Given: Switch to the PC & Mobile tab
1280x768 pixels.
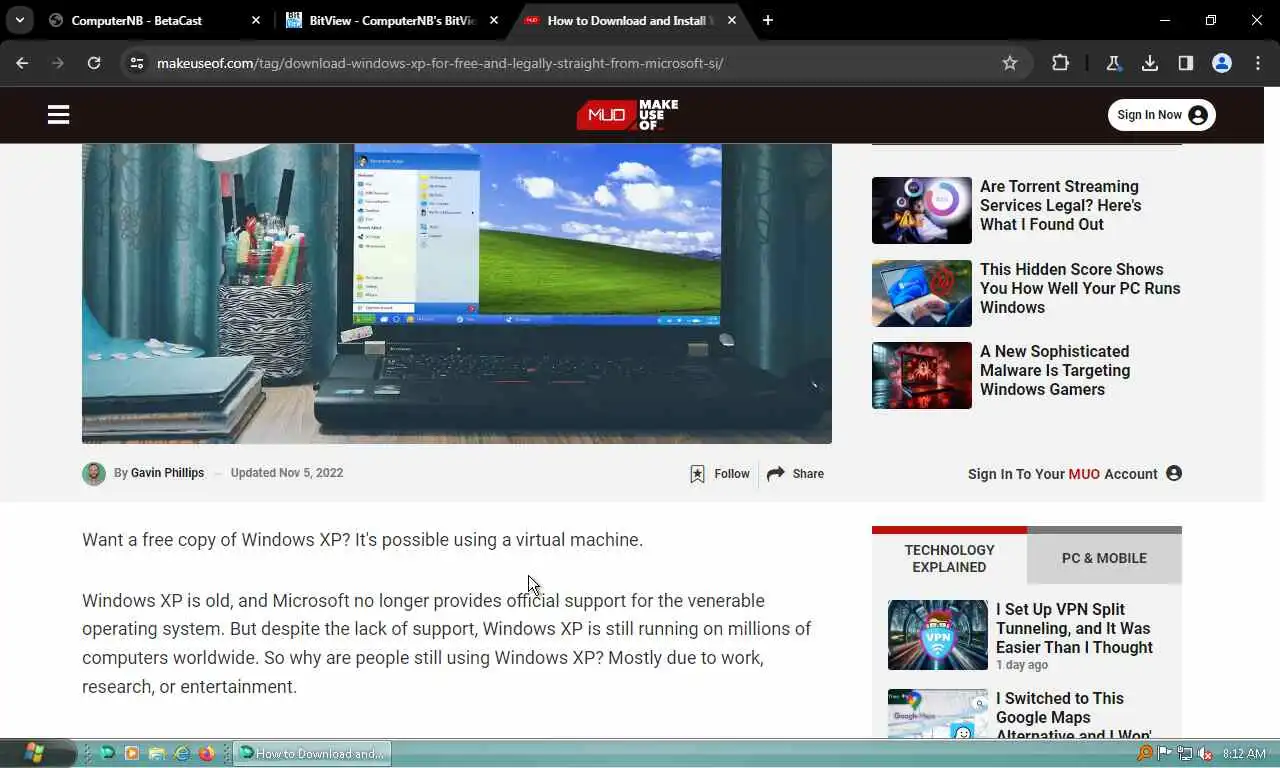Looking at the screenshot, I should tap(1104, 558).
